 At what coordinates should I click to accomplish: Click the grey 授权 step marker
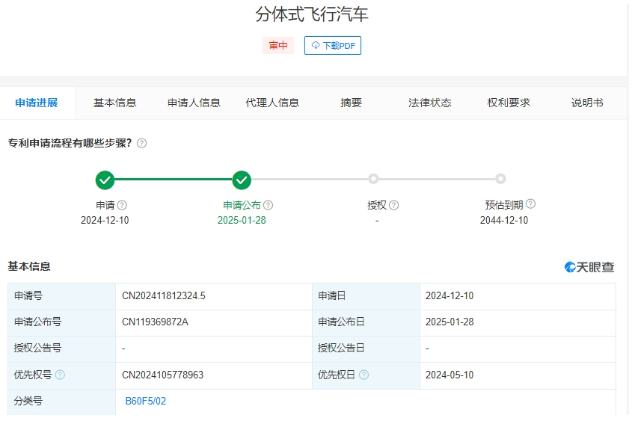(x=373, y=180)
